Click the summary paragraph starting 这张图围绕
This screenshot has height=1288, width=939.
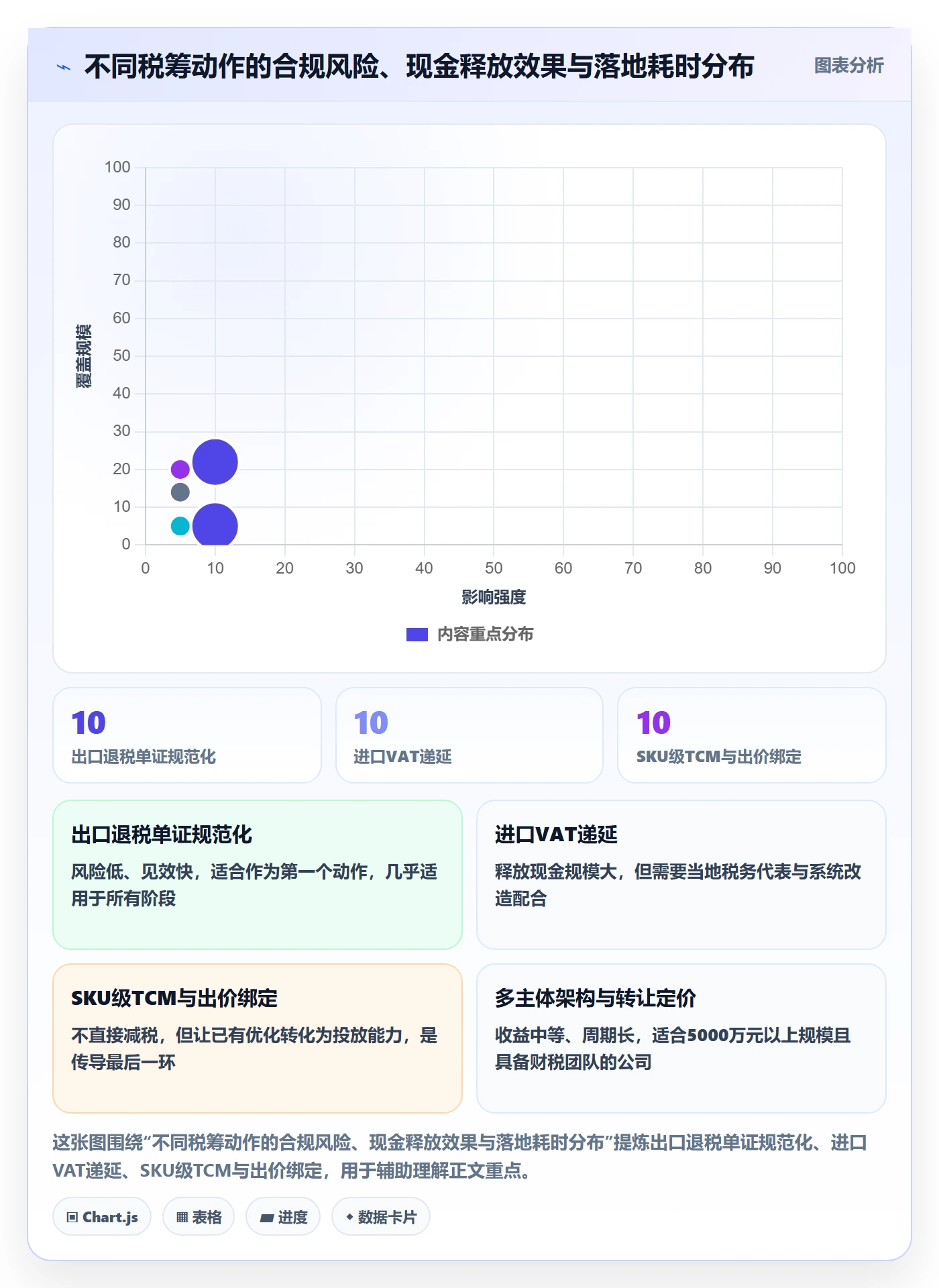(x=460, y=1157)
